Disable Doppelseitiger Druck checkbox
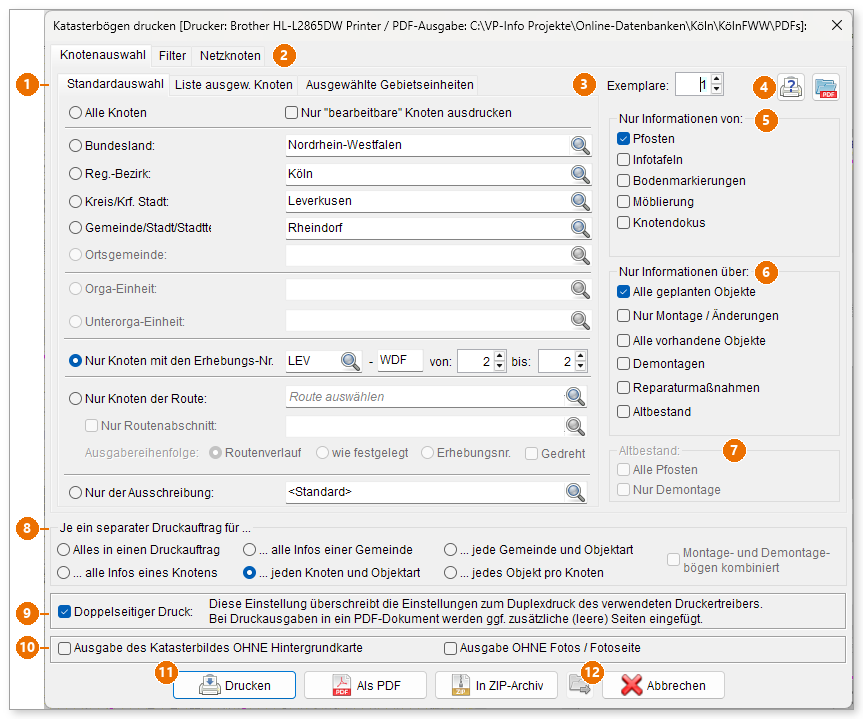The width and height of the screenshot is (863, 719). pyautogui.click(x=64, y=612)
